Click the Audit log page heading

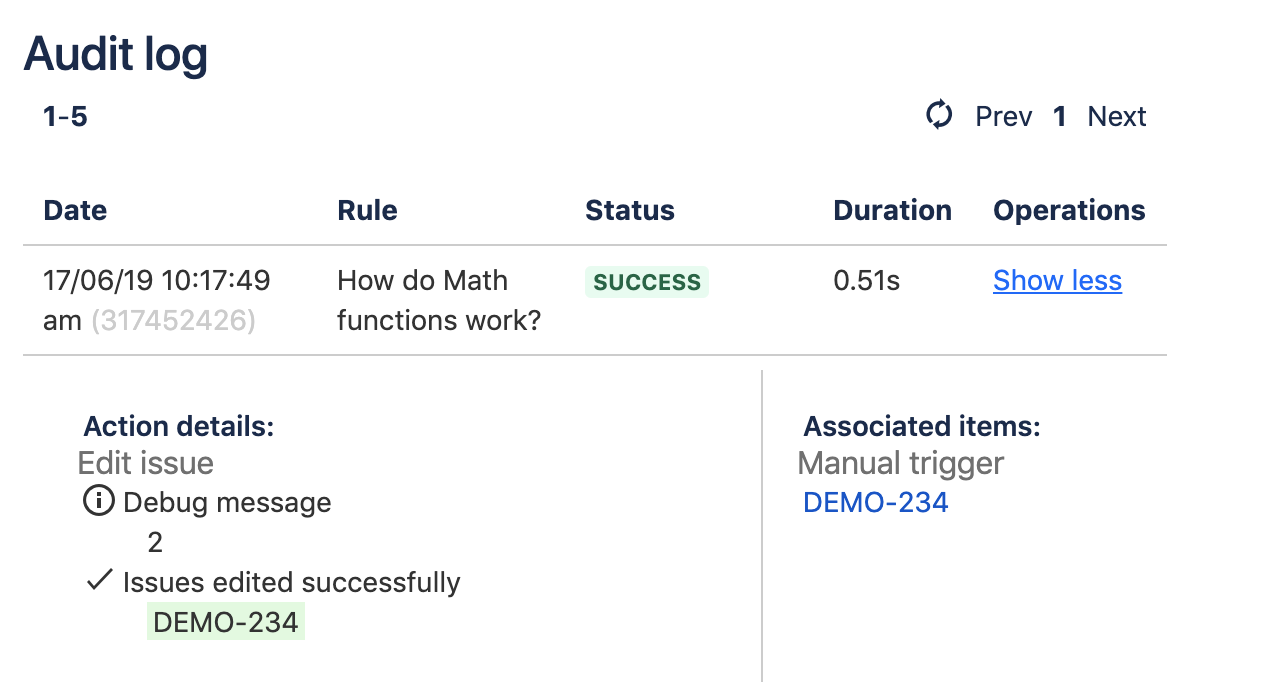[x=116, y=54]
